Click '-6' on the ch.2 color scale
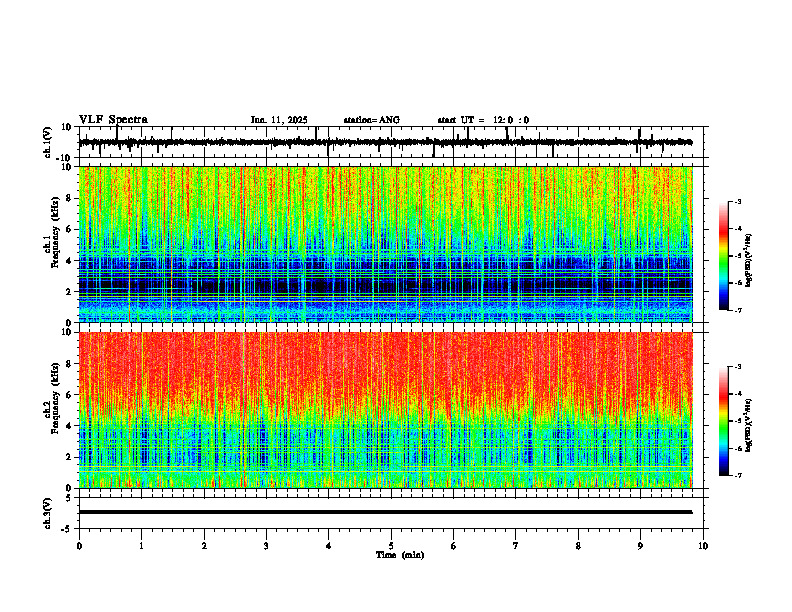Viewport: 792px width, 612px height. (x=738, y=448)
